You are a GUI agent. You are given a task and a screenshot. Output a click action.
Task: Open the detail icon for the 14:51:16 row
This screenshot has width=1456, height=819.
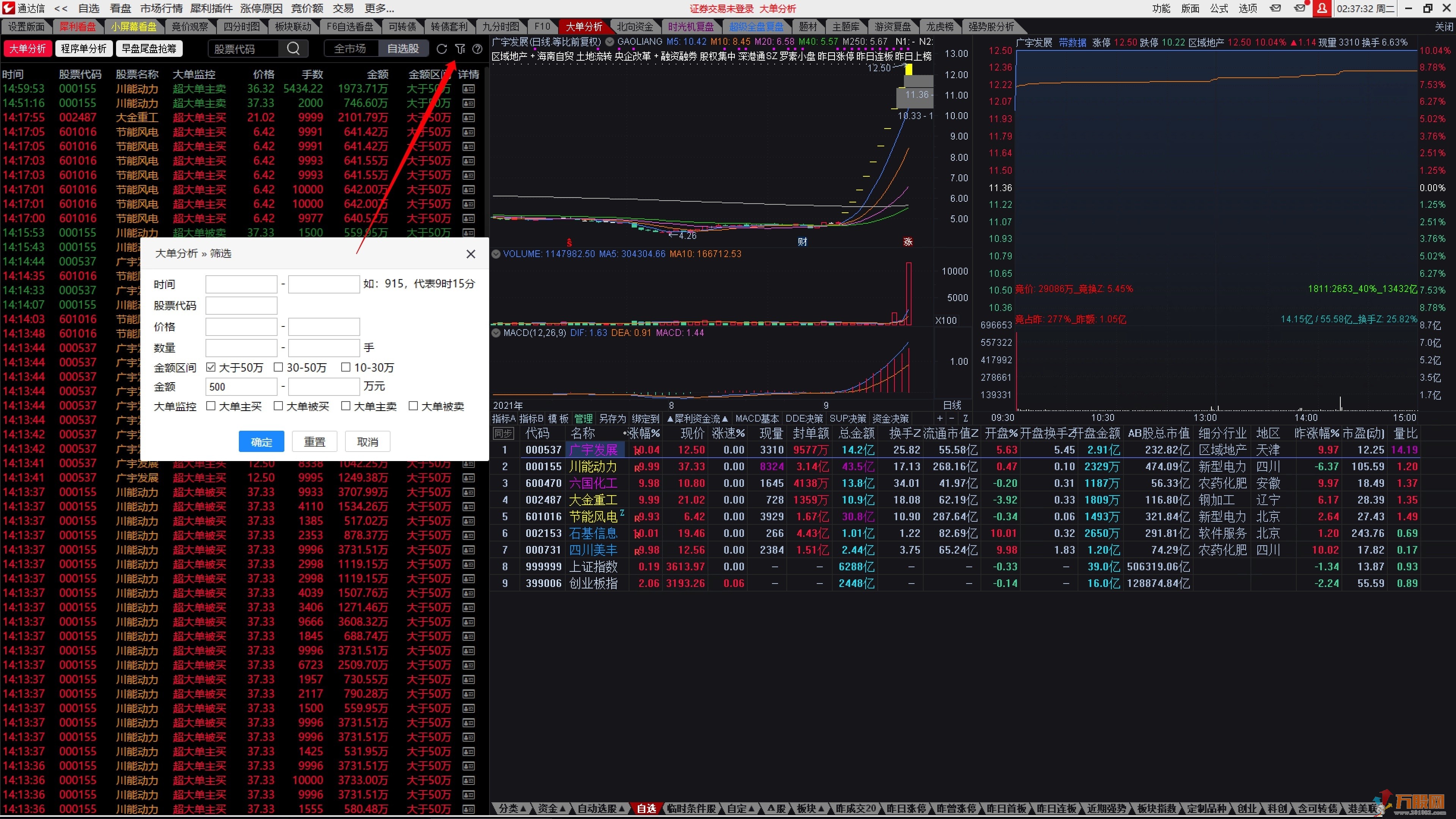tap(469, 103)
